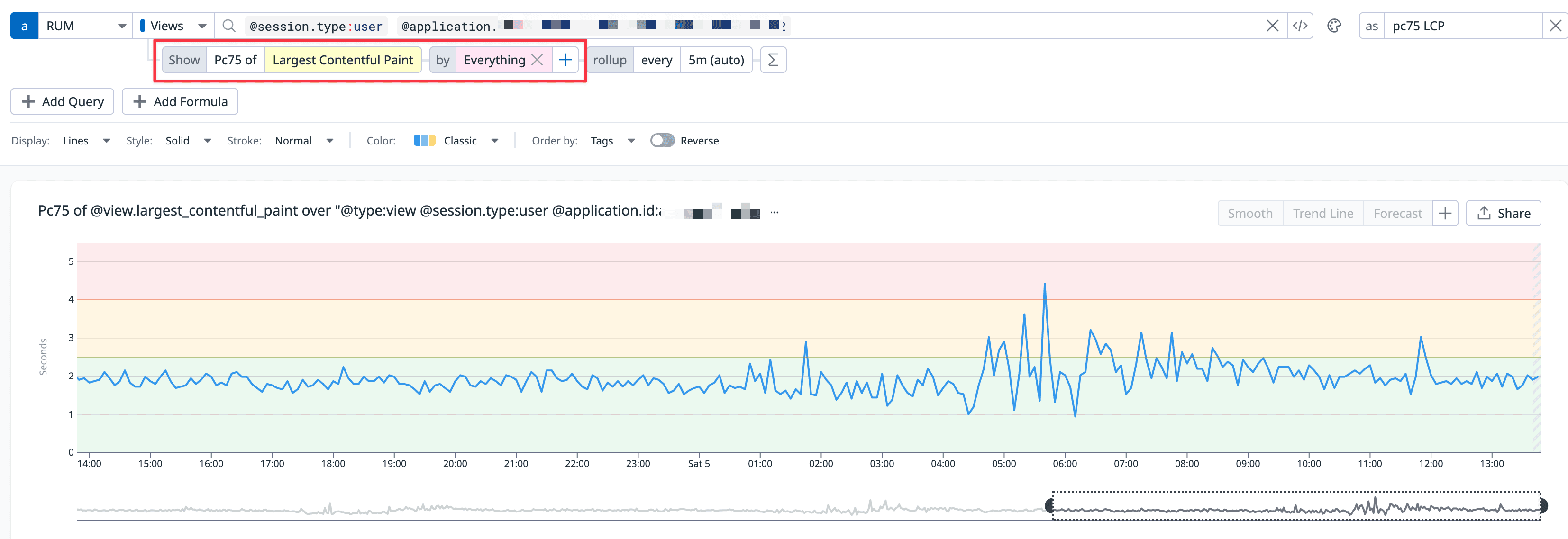Remove the Everything group-by tag
The height and width of the screenshot is (539, 1568).
537,60
